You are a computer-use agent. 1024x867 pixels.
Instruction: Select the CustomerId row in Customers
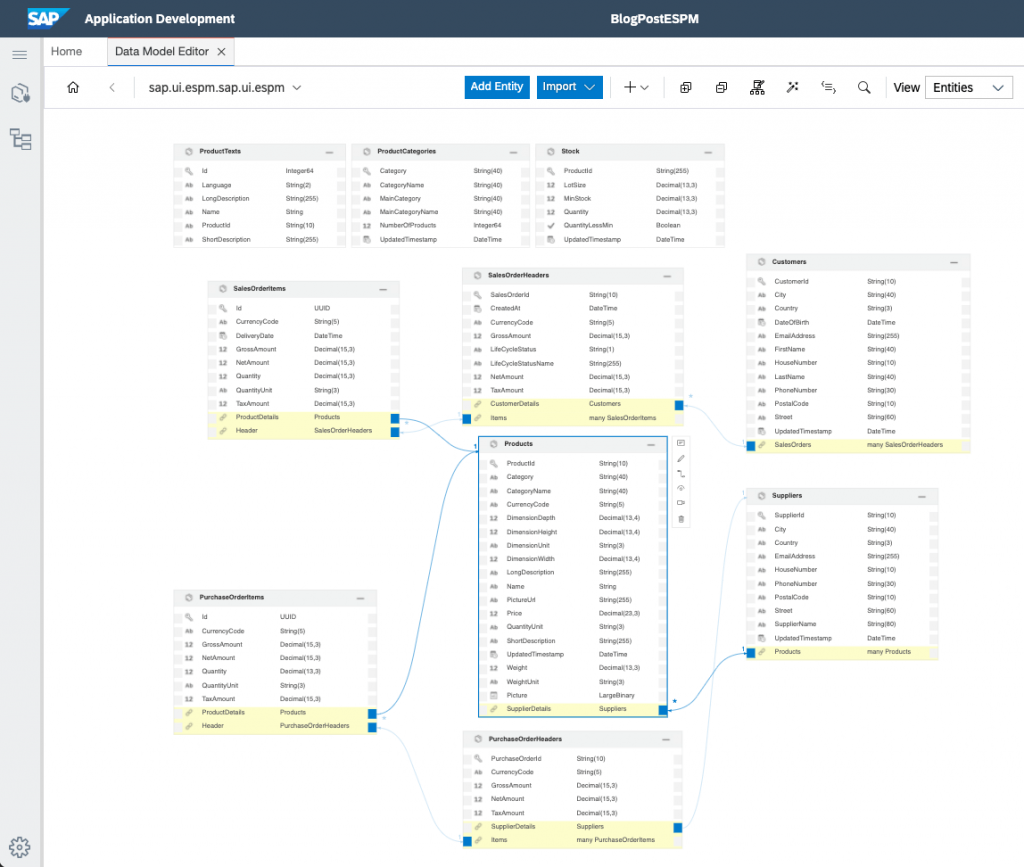point(858,281)
